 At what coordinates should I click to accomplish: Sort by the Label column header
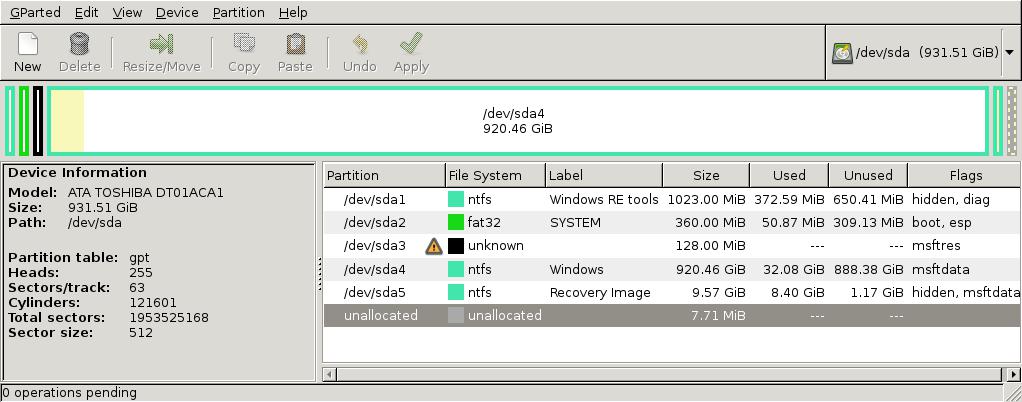(x=604, y=175)
